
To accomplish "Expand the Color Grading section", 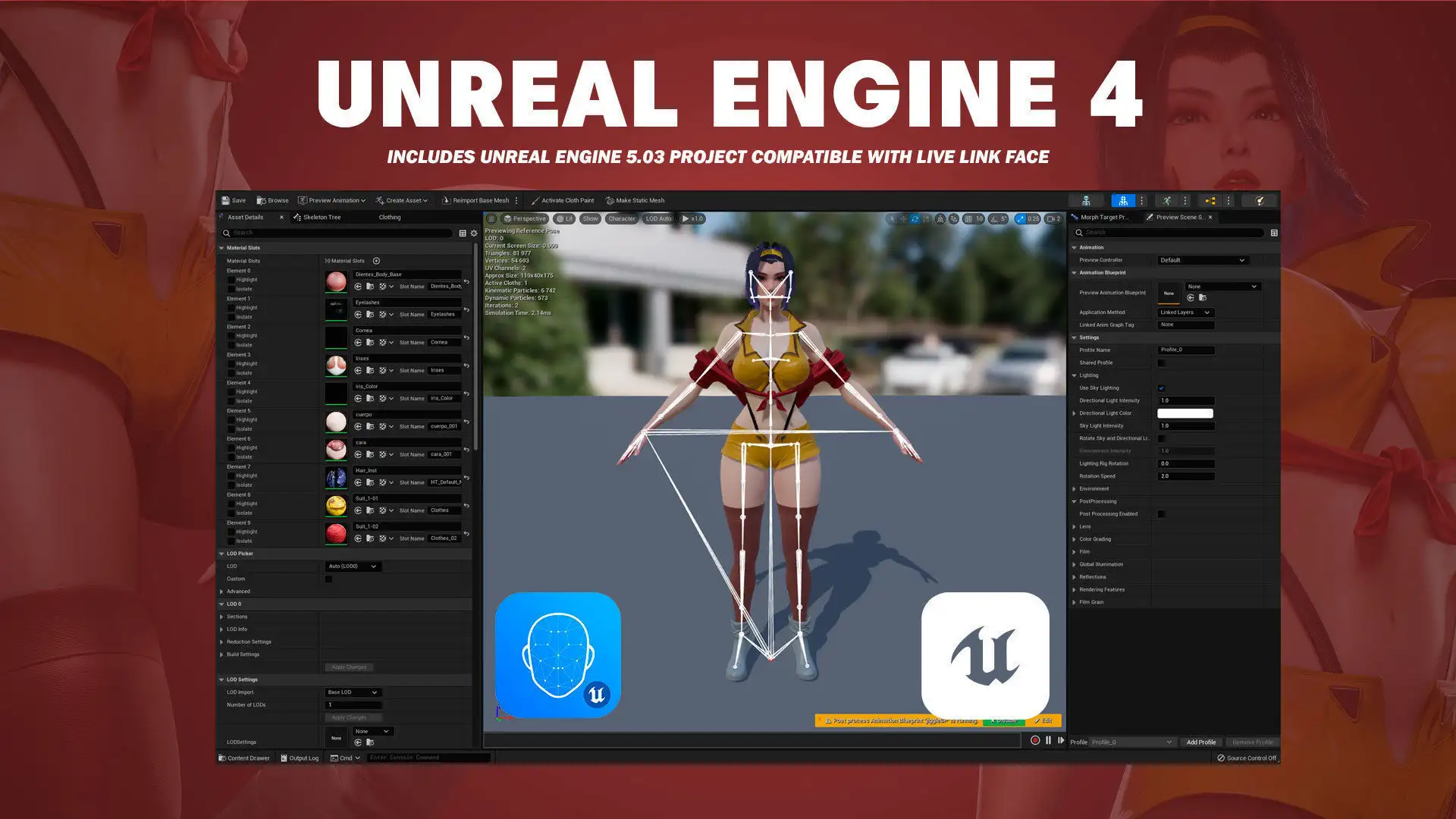I will coord(1075,539).
